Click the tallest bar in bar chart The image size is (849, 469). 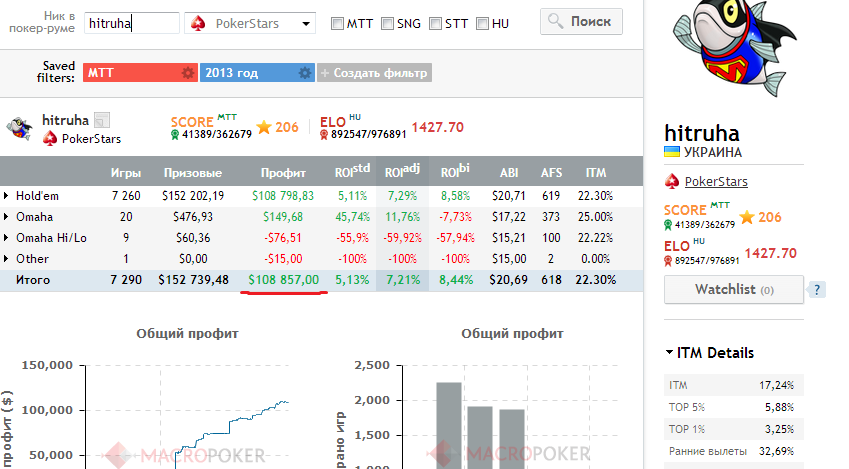pos(449,426)
